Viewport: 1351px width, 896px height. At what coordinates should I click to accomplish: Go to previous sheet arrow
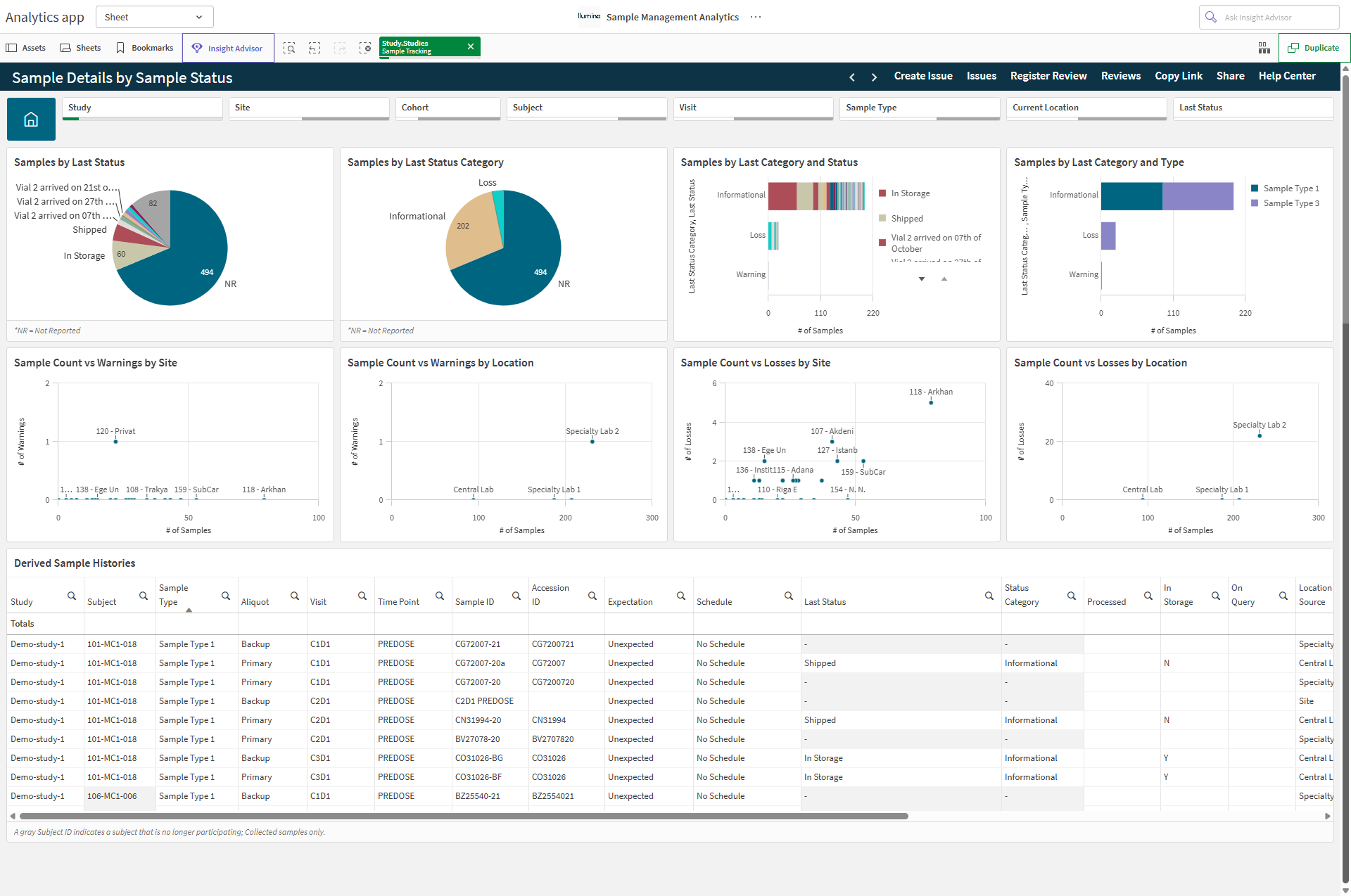tap(852, 77)
